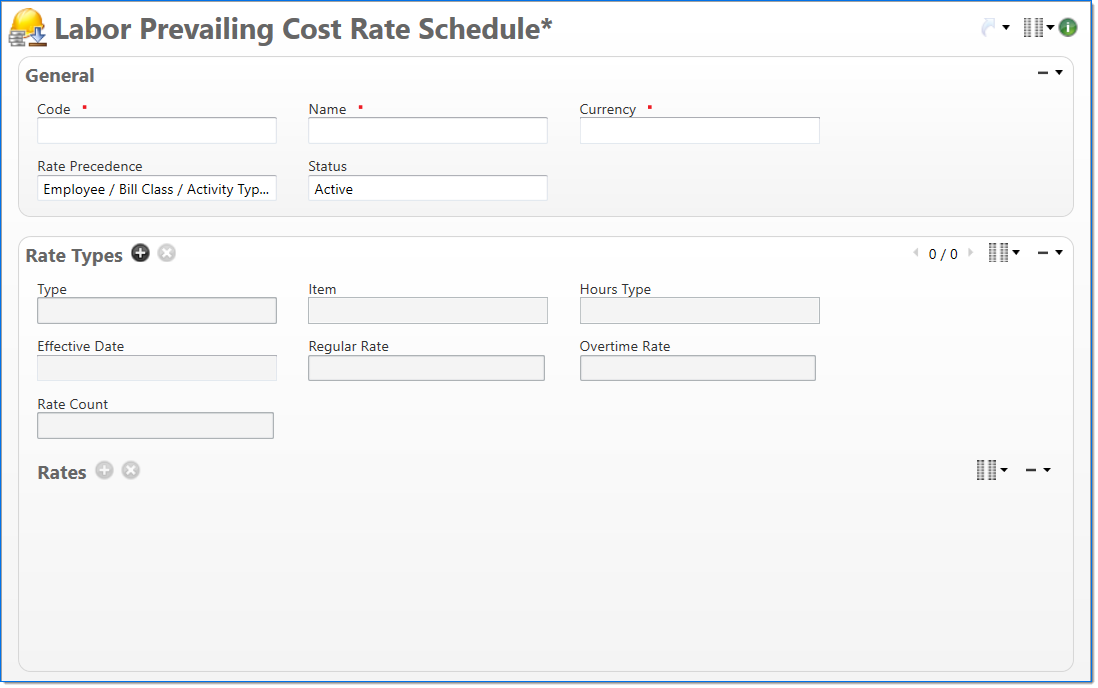Screen dimensions: 1098x688
Task: Click the add icon next to Rates
Action: click(104, 470)
